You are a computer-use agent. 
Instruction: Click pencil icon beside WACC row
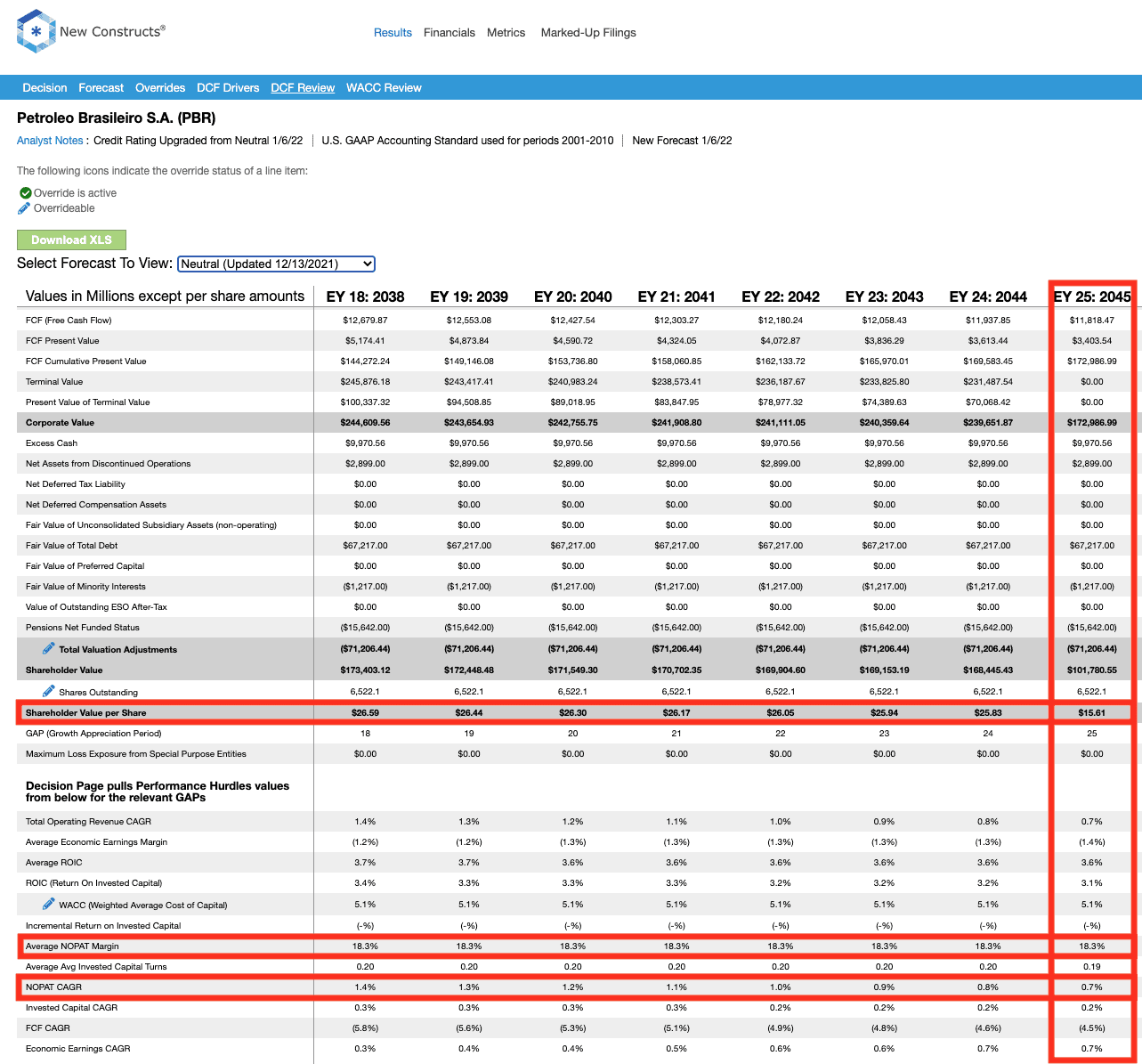[x=49, y=904]
